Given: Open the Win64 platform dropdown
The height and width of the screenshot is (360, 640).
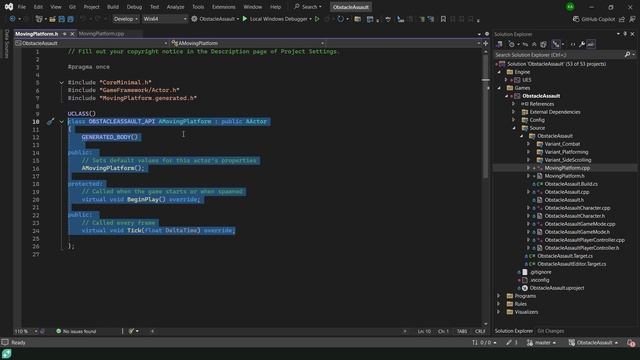Looking at the screenshot, I should click(x=164, y=19).
